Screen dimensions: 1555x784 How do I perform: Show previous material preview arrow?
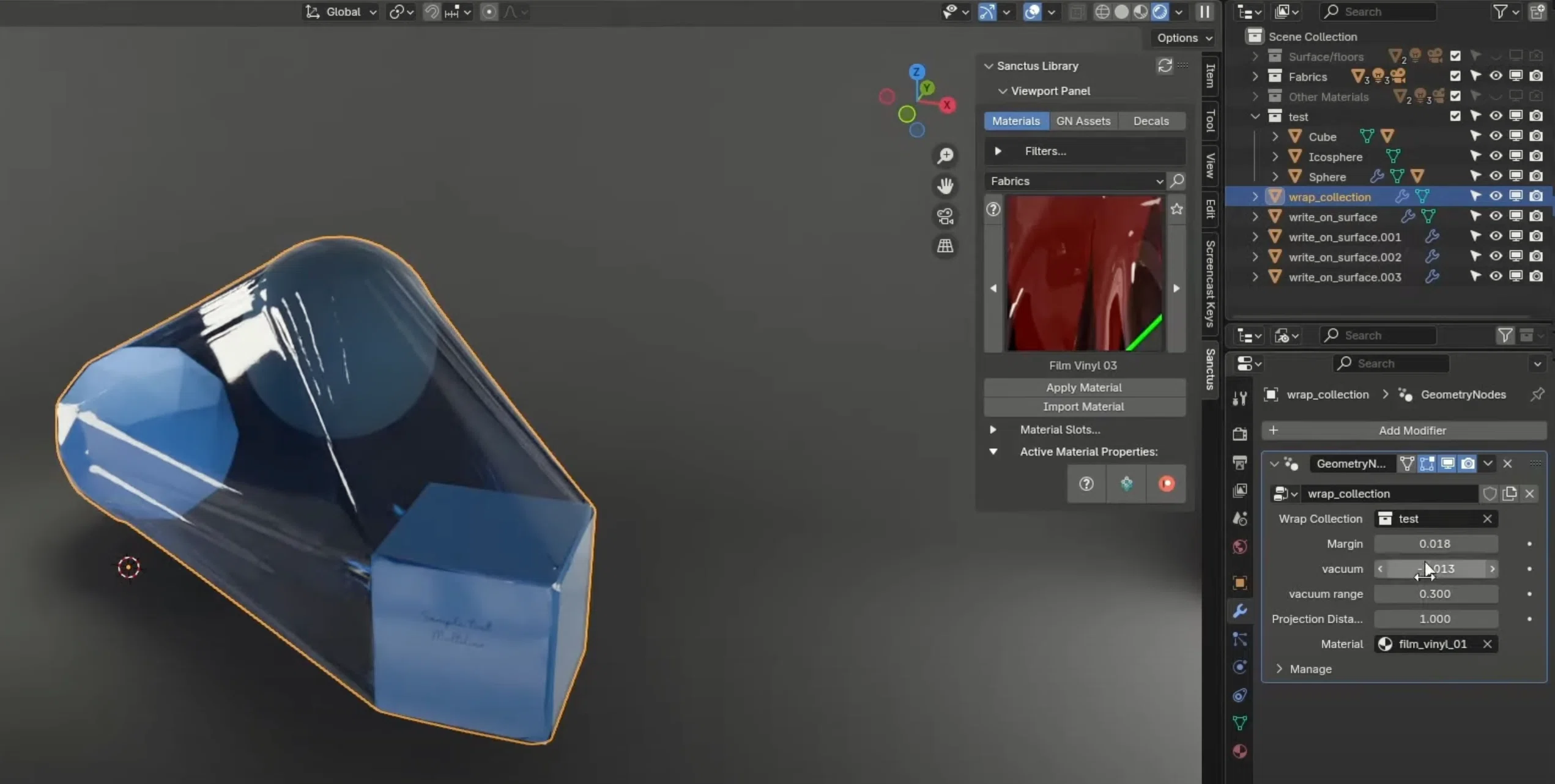pos(993,288)
